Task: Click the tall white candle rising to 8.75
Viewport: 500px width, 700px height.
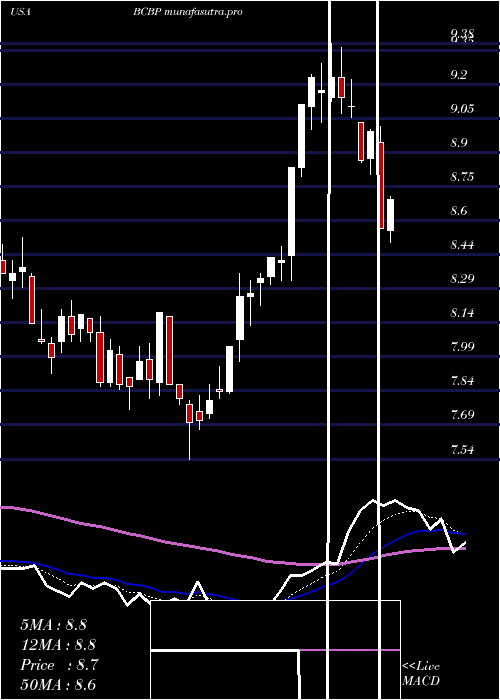Action: click(x=291, y=212)
